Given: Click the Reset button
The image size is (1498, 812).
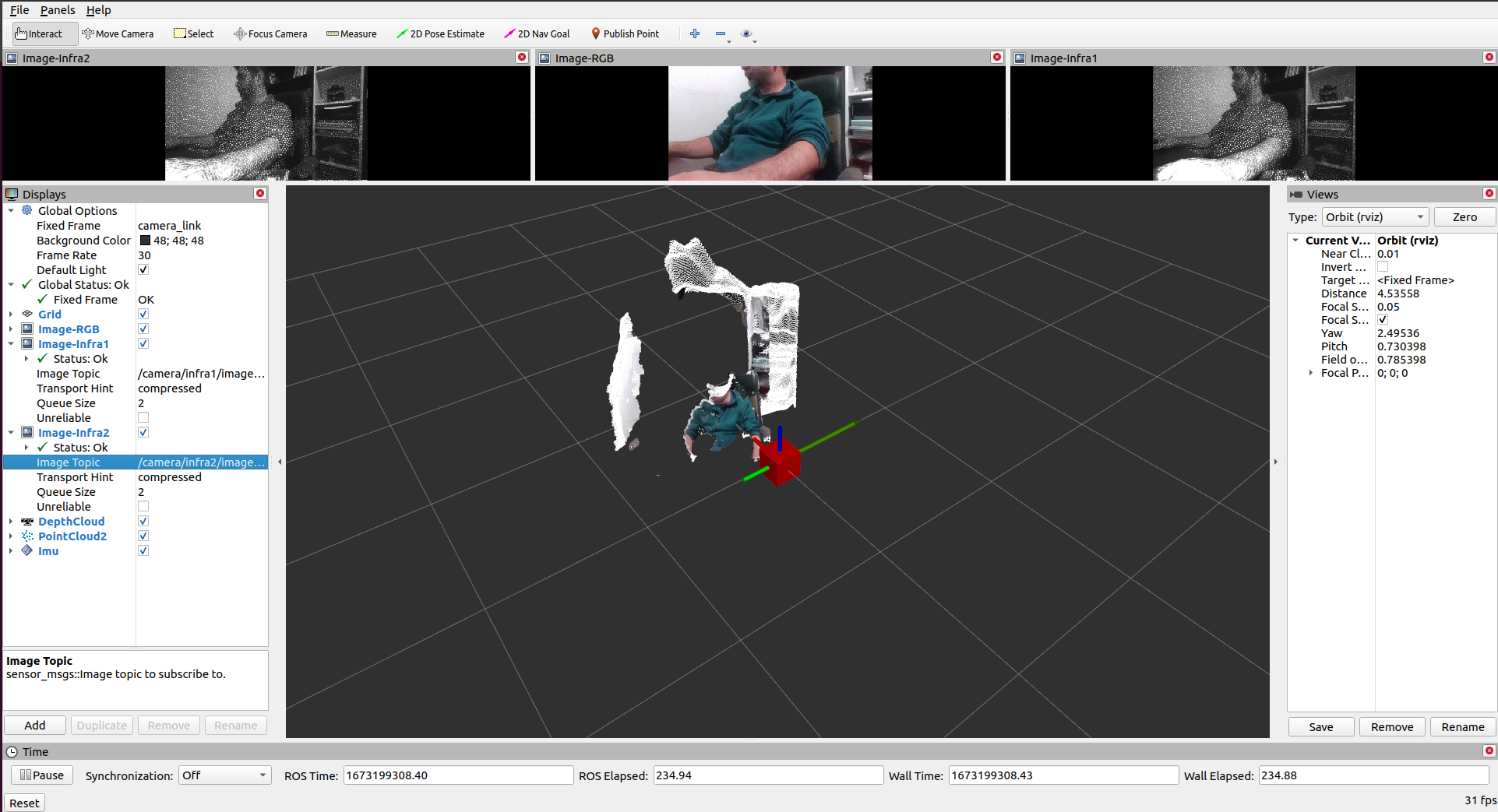Looking at the screenshot, I should (x=24, y=803).
